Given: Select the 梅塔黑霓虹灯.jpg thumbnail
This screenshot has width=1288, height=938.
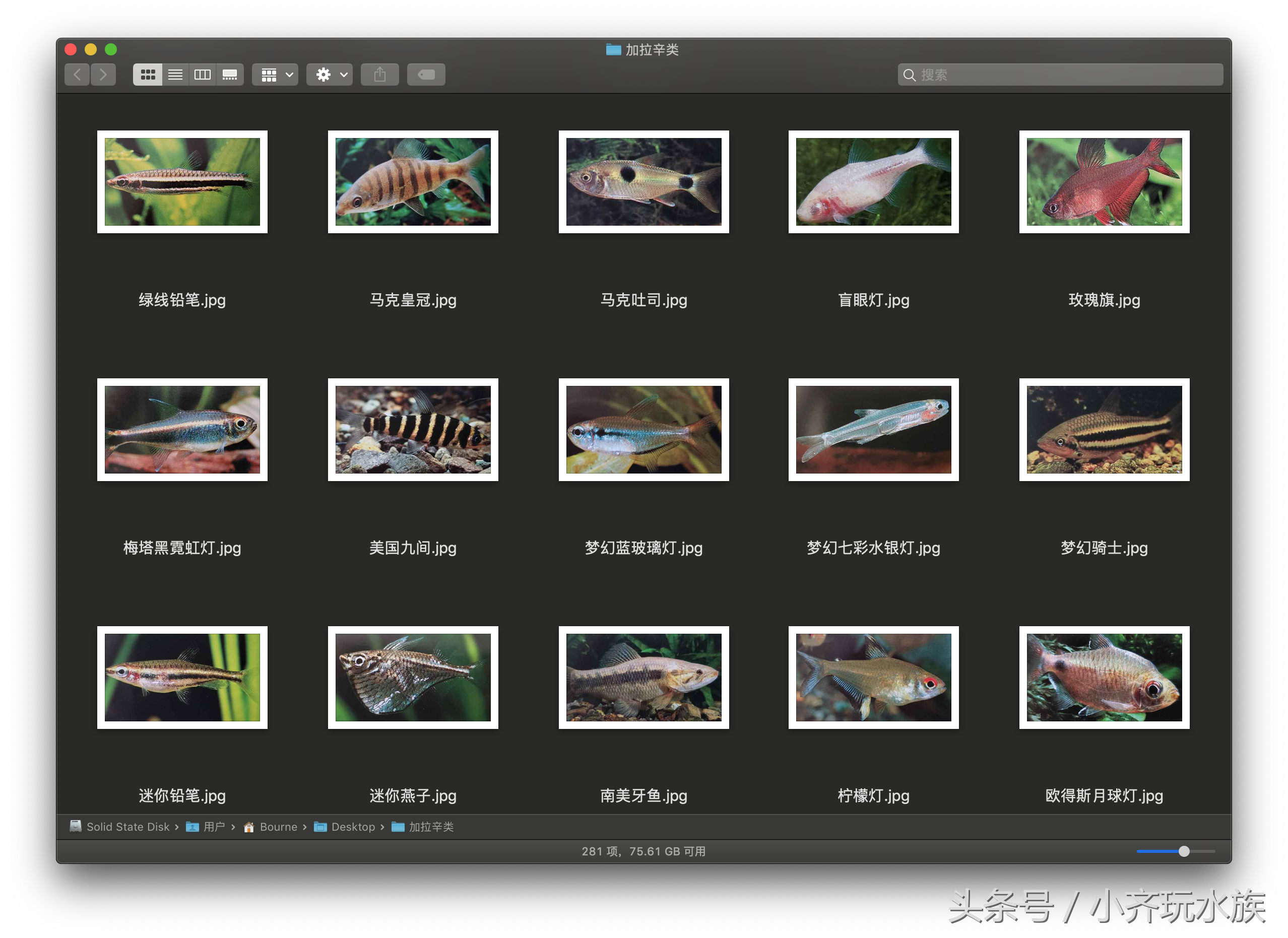Looking at the screenshot, I should [x=182, y=430].
